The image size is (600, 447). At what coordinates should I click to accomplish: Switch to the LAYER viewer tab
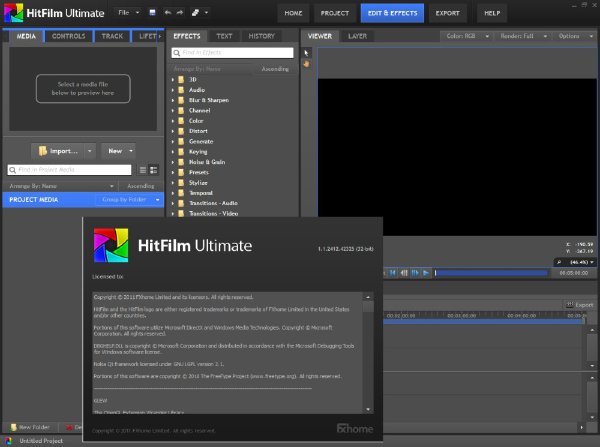(x=357, y=36)
